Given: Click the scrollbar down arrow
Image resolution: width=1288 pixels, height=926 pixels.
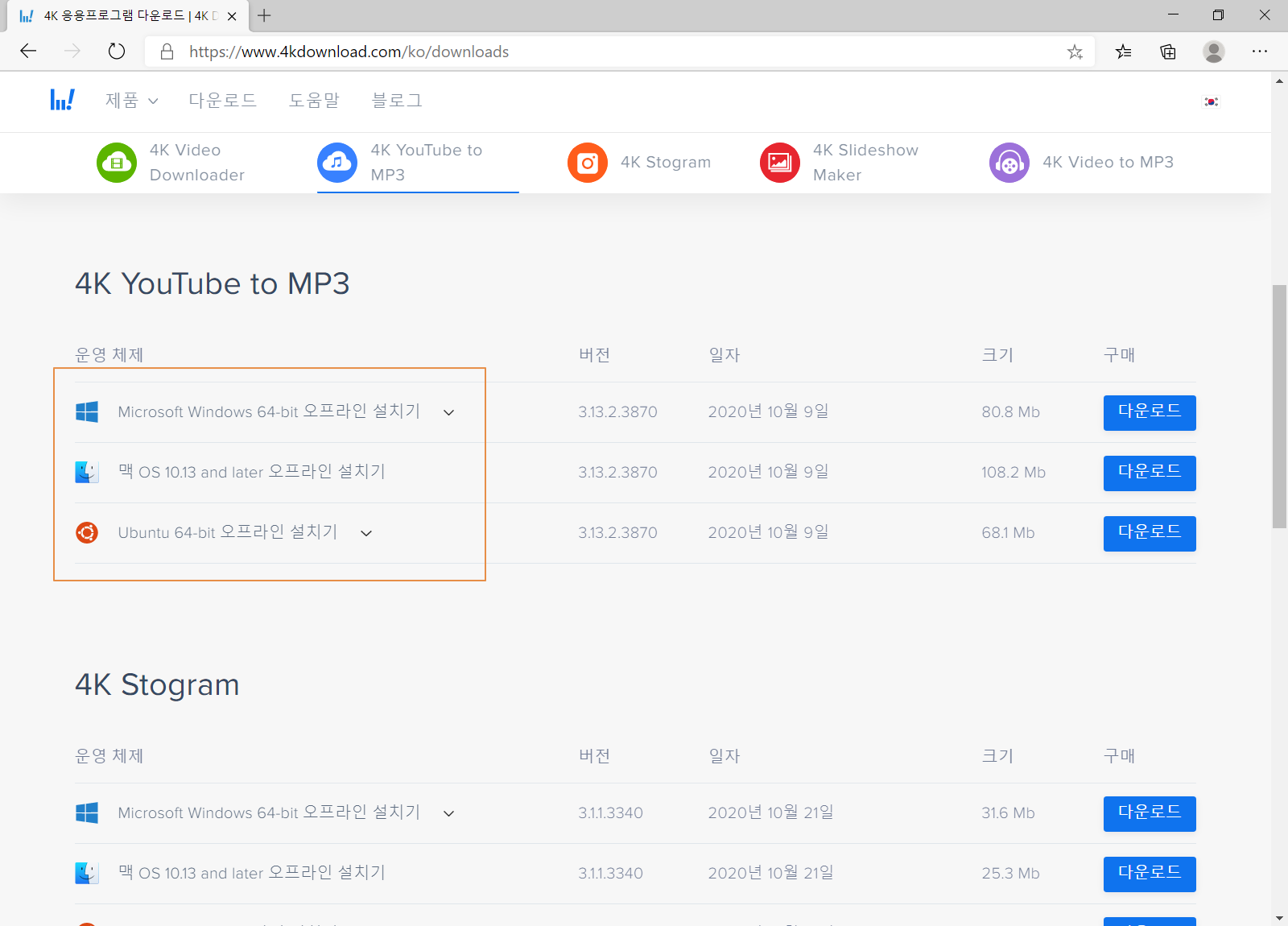Looking at the screenshot, I should [x=1279, y=917].
